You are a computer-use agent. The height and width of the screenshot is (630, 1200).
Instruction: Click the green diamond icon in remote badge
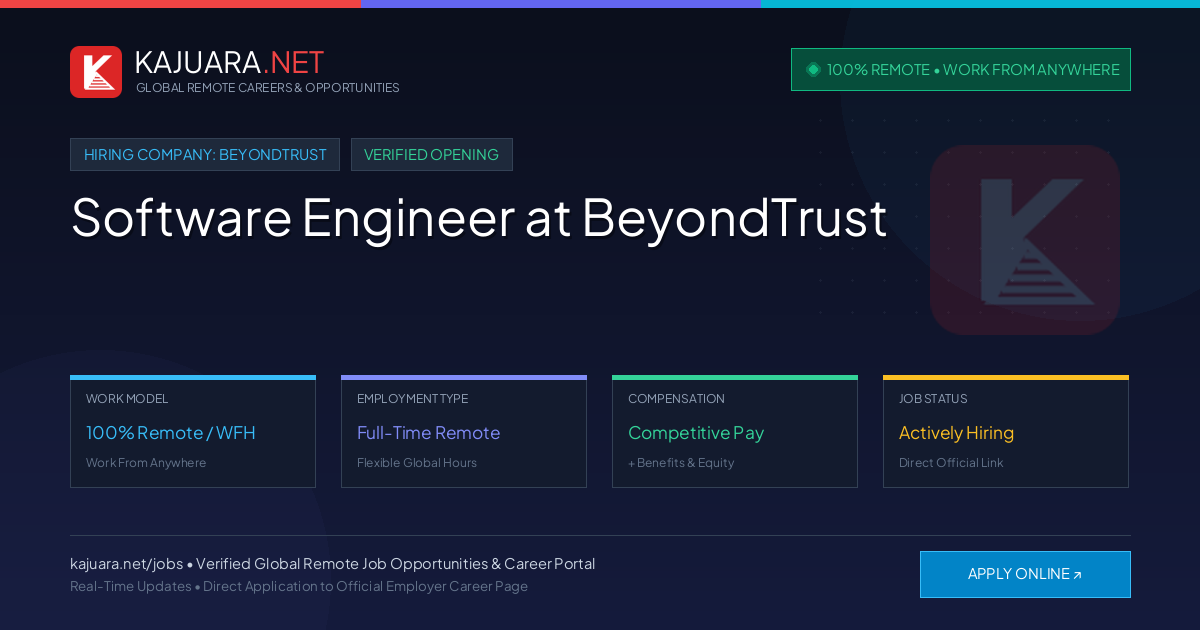point(813,70)
